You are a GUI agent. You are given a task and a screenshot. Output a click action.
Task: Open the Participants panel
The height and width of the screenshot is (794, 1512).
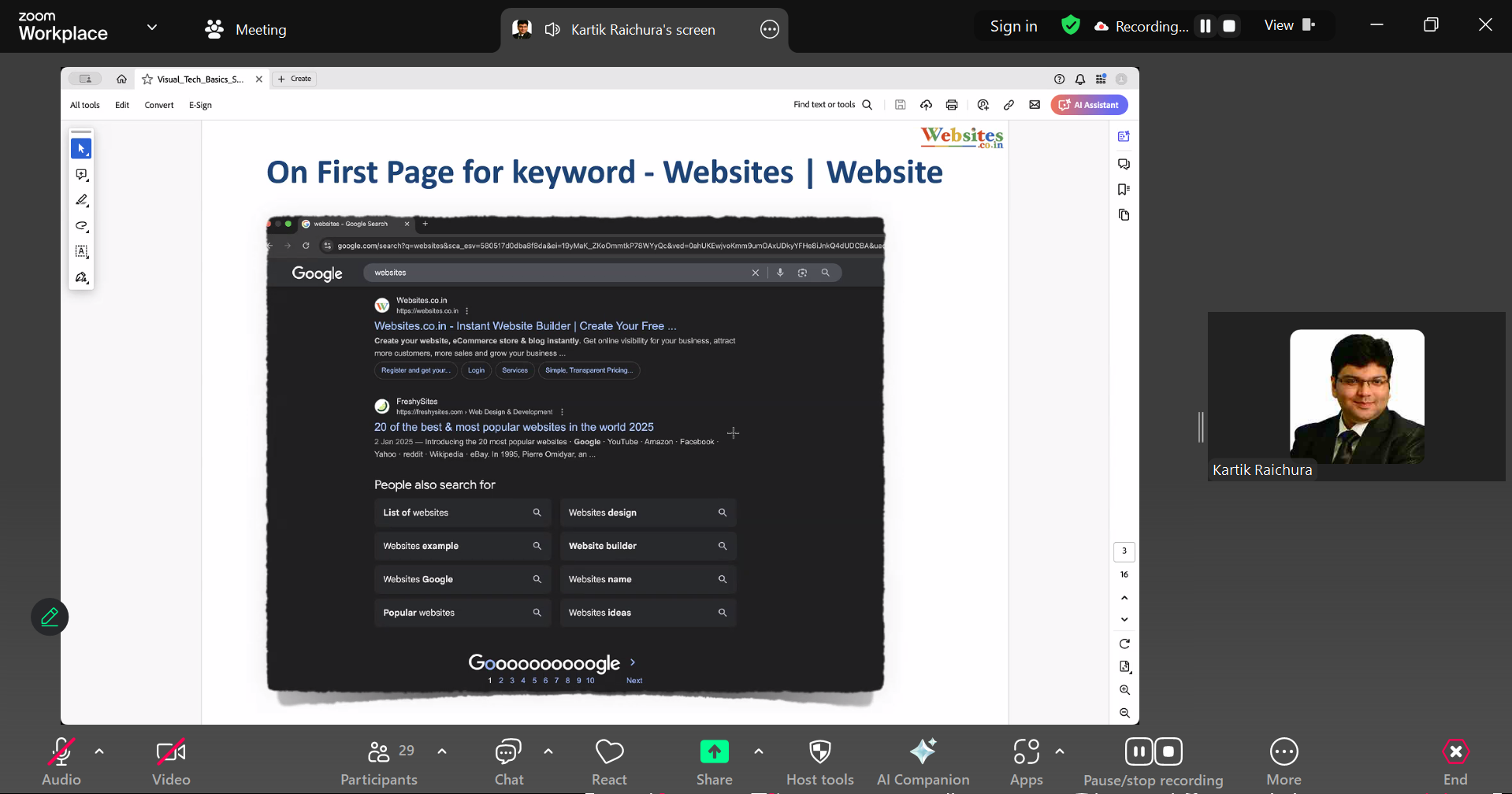click(x=379, y=761)
